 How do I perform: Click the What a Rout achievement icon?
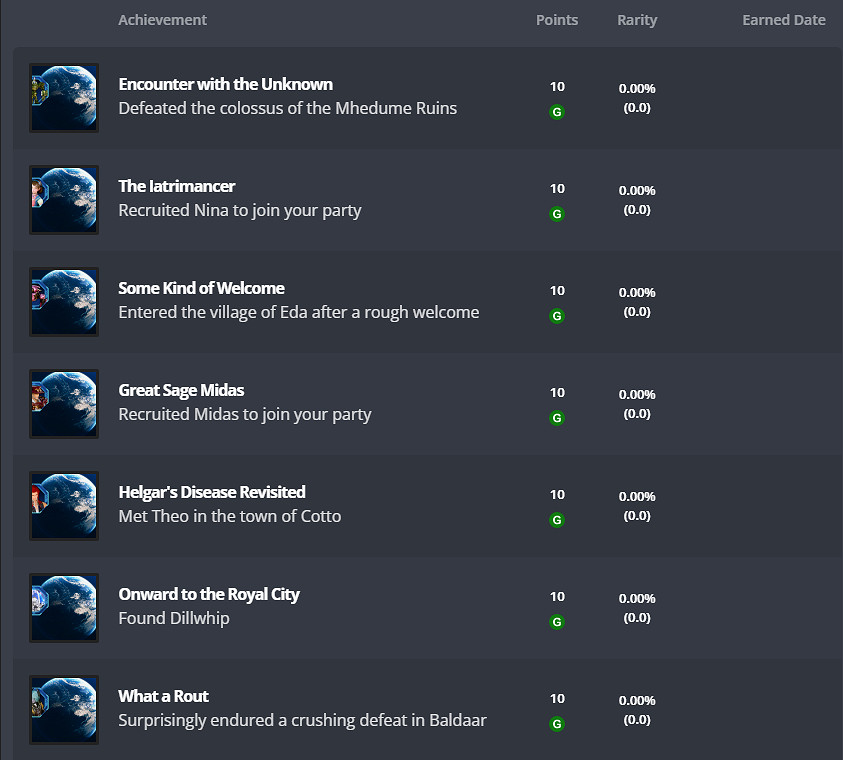[64, 710]
